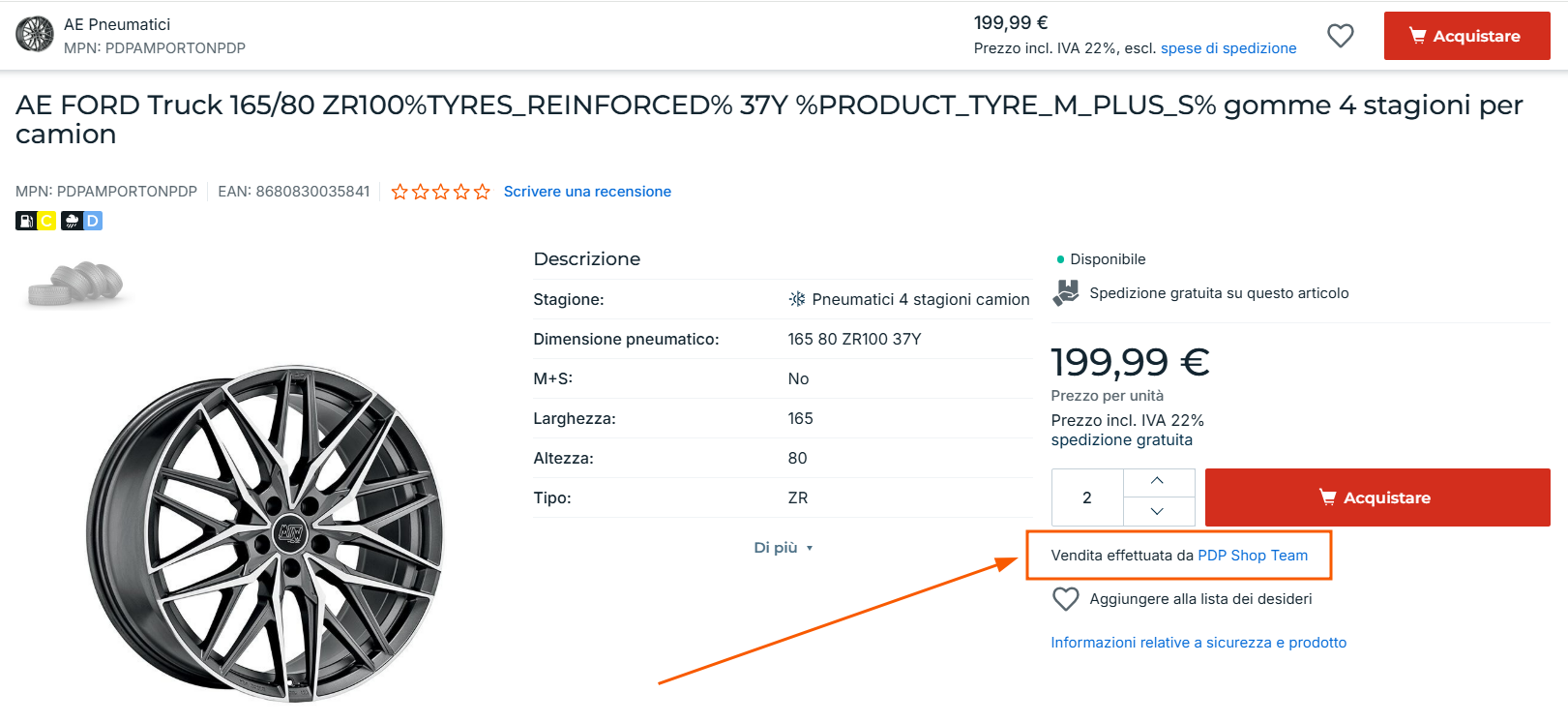Viewport: 1568px width, 723px height.
Task: Expand the "Di più" description details
Action: pyautogui.click(x=783, y=548)
